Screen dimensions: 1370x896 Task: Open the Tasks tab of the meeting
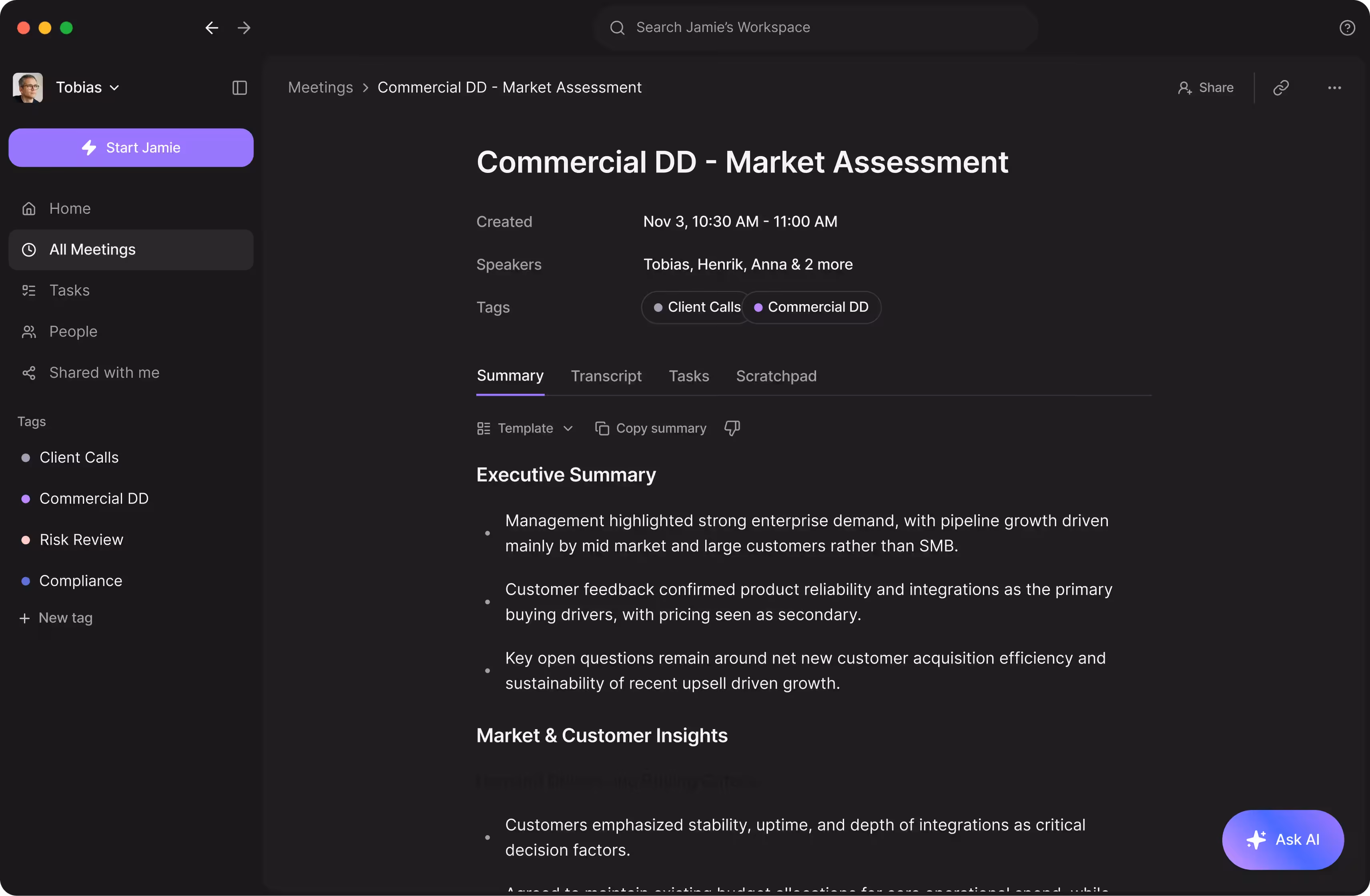689,376
